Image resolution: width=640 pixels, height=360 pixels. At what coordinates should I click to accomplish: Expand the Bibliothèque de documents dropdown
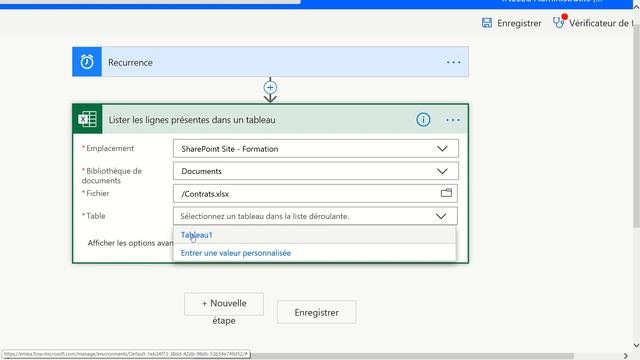tap(442, 171)
